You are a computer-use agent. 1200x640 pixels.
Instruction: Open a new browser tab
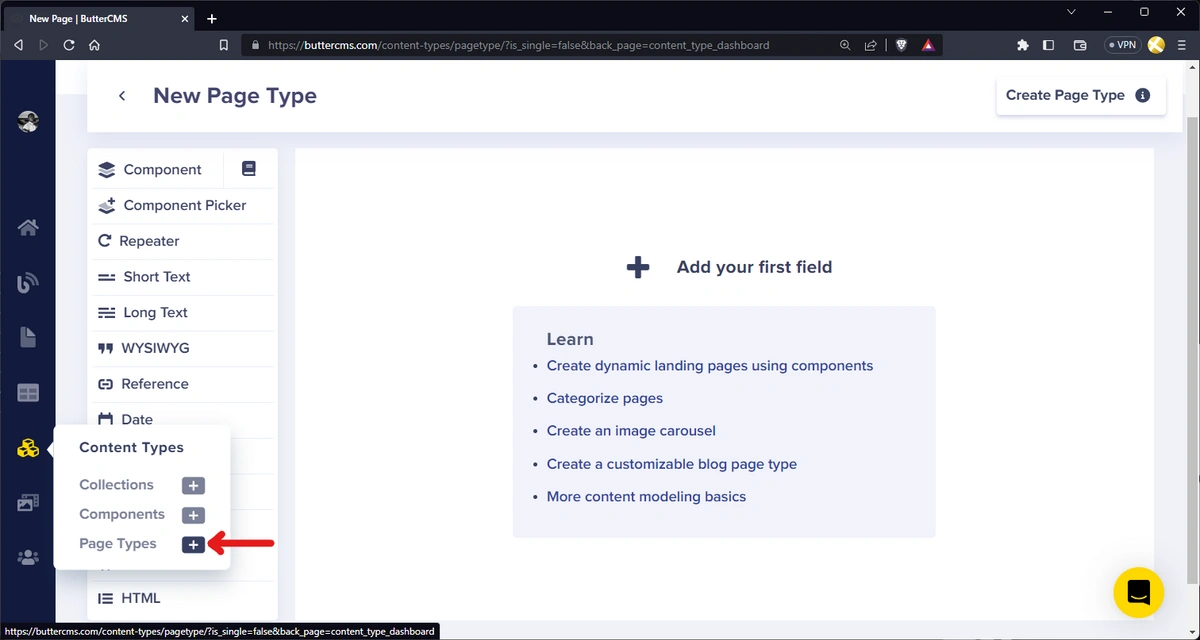(x=212, y=18)
